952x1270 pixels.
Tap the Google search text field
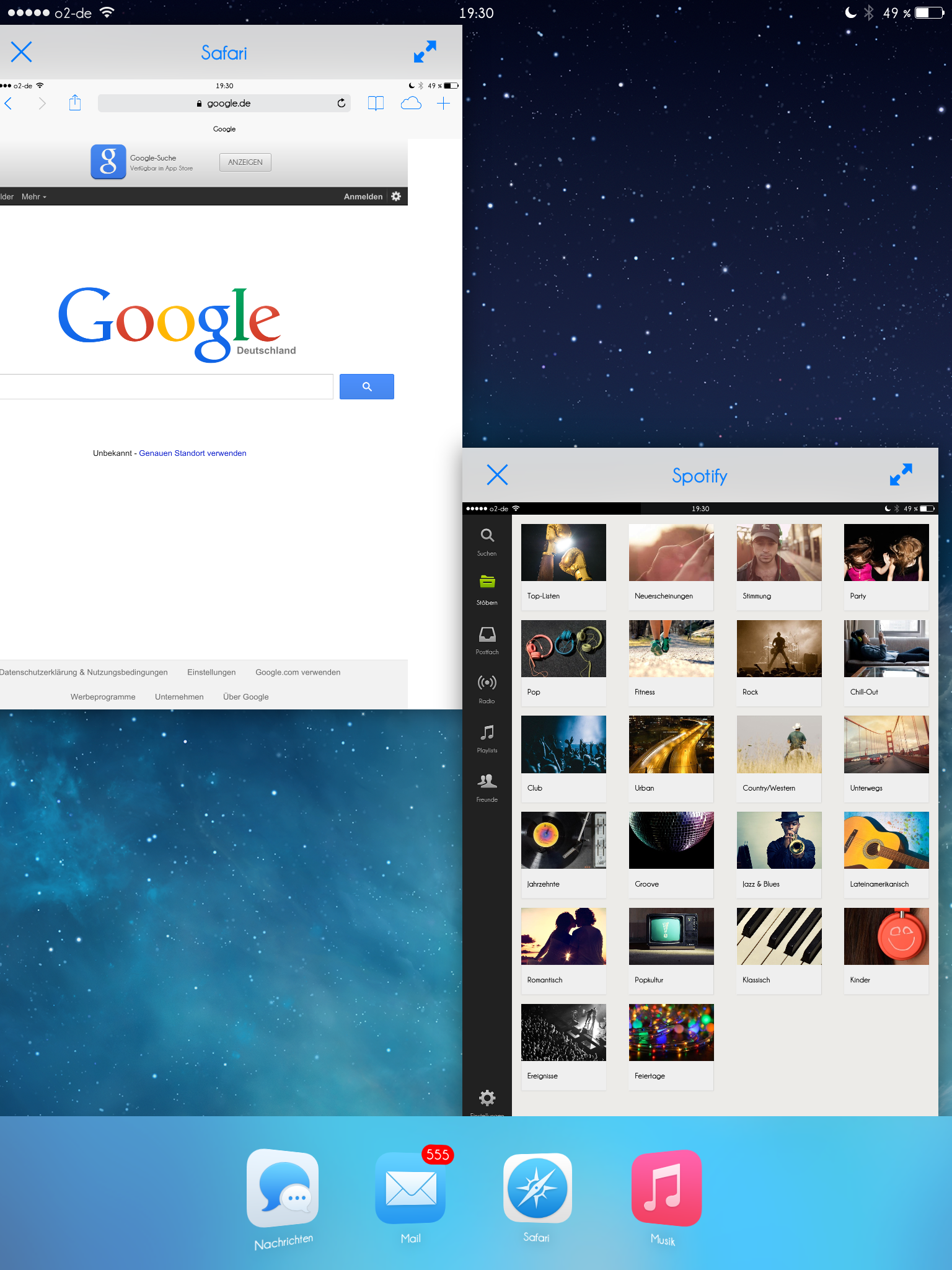pyautogui.click(x=165, y=386)
